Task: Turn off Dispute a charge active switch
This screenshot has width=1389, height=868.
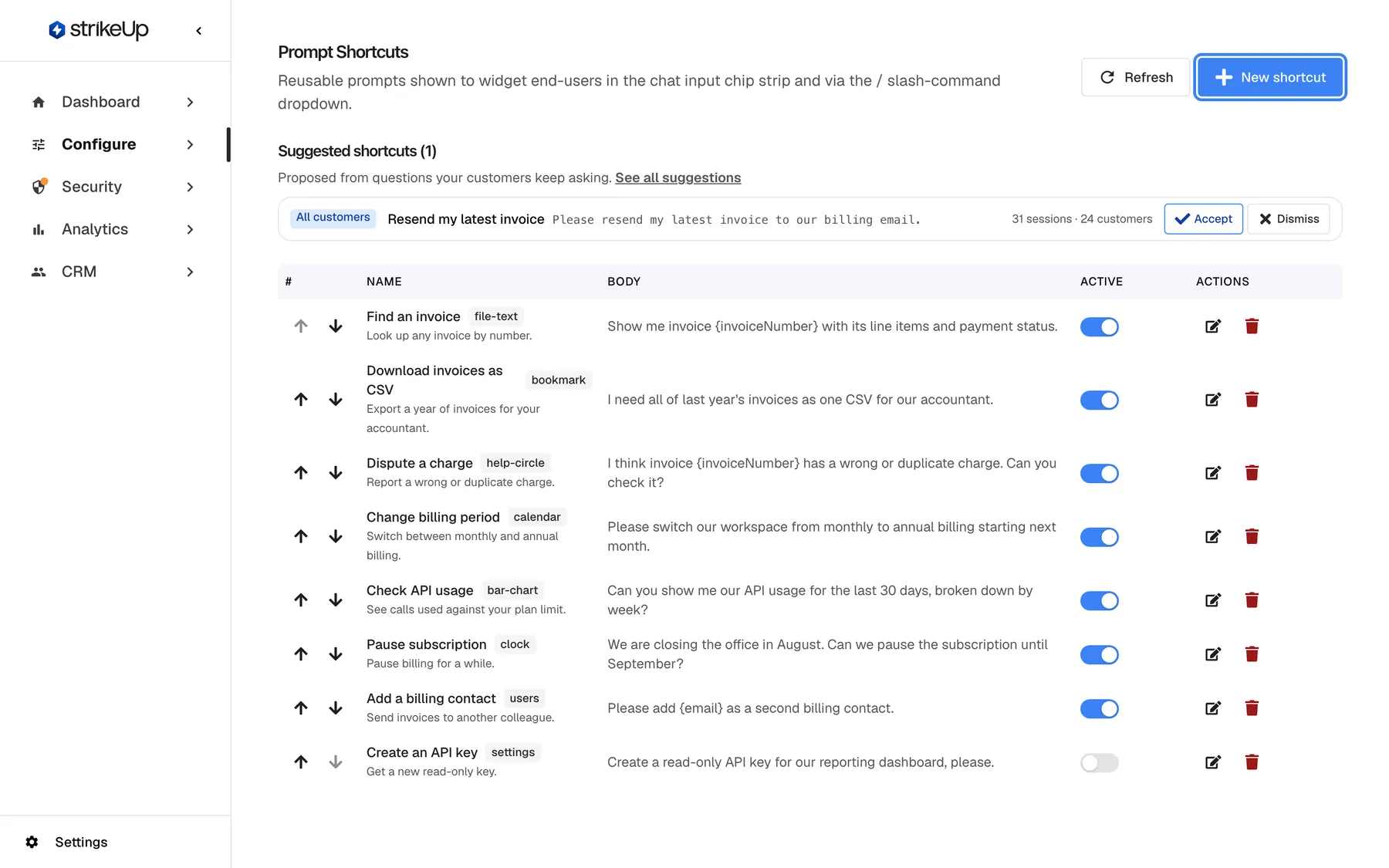Action: pyautogui.click(x=1100, y=473)
